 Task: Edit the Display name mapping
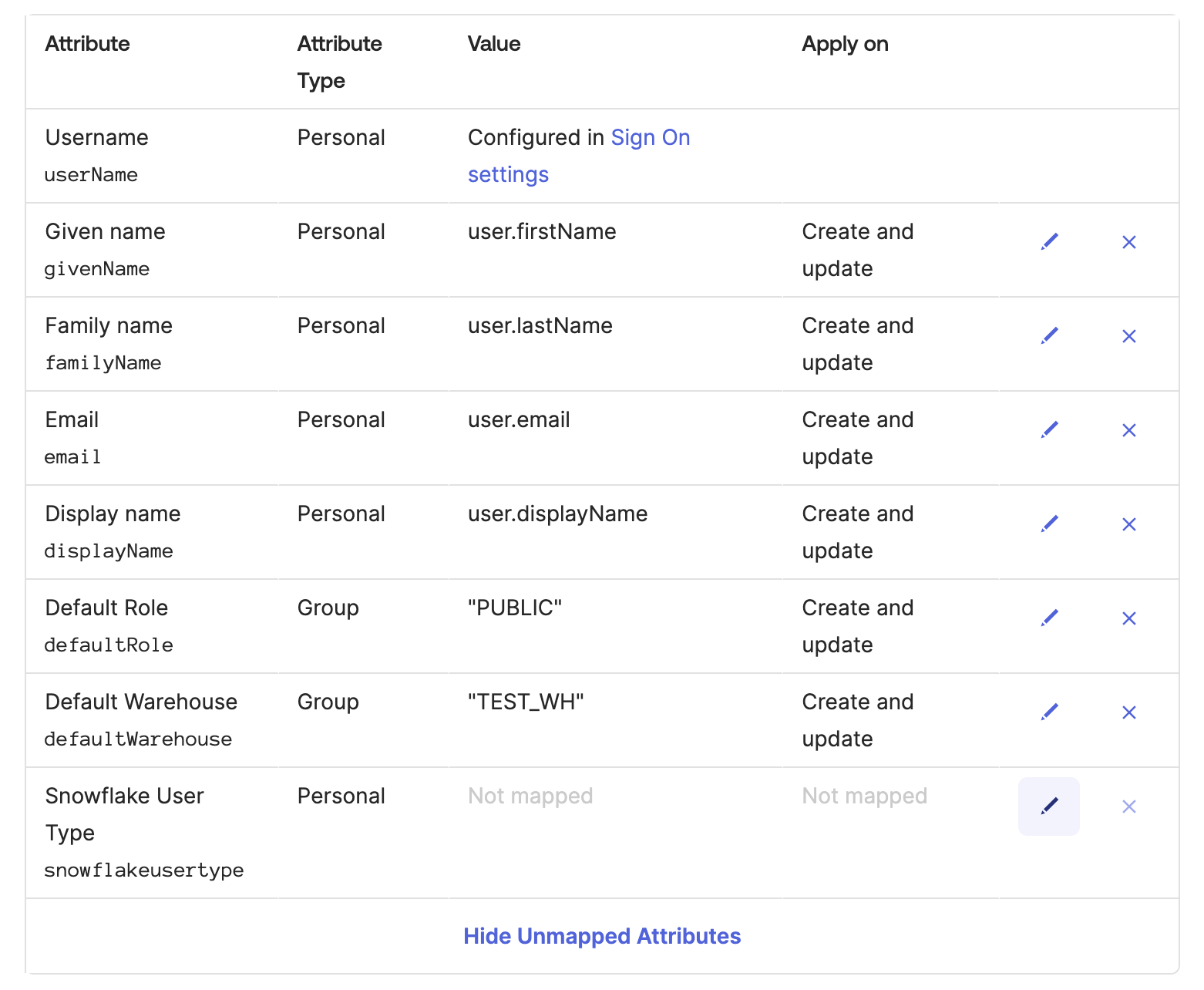(1049, 524)
